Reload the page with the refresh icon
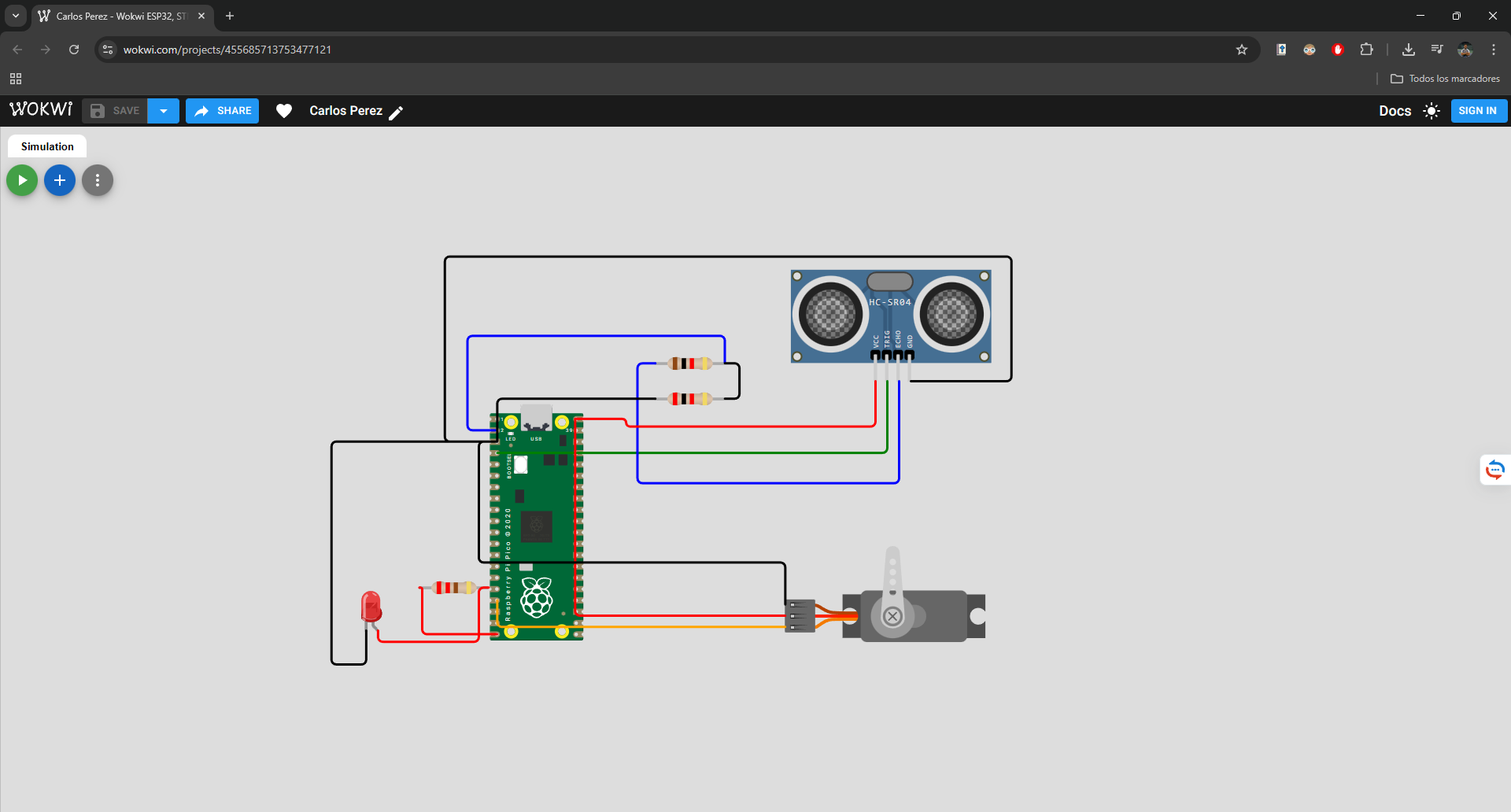The width and height of the screenshot is (1511, 812). coord(73,49)
